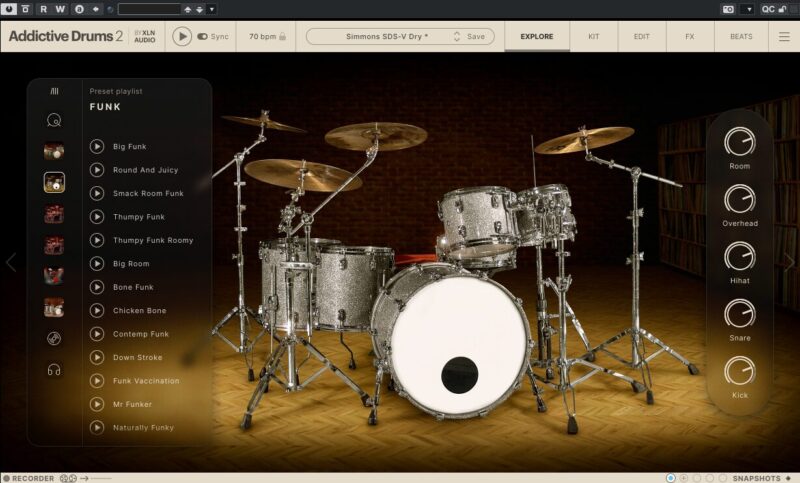Screen dimensions: 800x483
Task: Open the headphones icon in sidebar
Action: [x=54, y=370]
